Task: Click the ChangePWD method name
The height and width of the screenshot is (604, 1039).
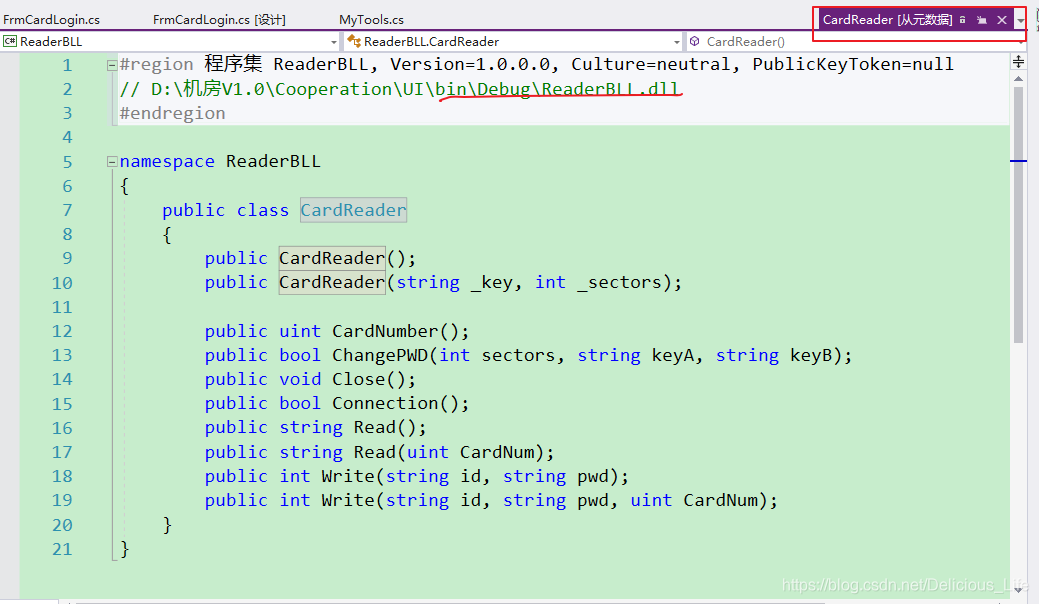Action: coord(380,355)
